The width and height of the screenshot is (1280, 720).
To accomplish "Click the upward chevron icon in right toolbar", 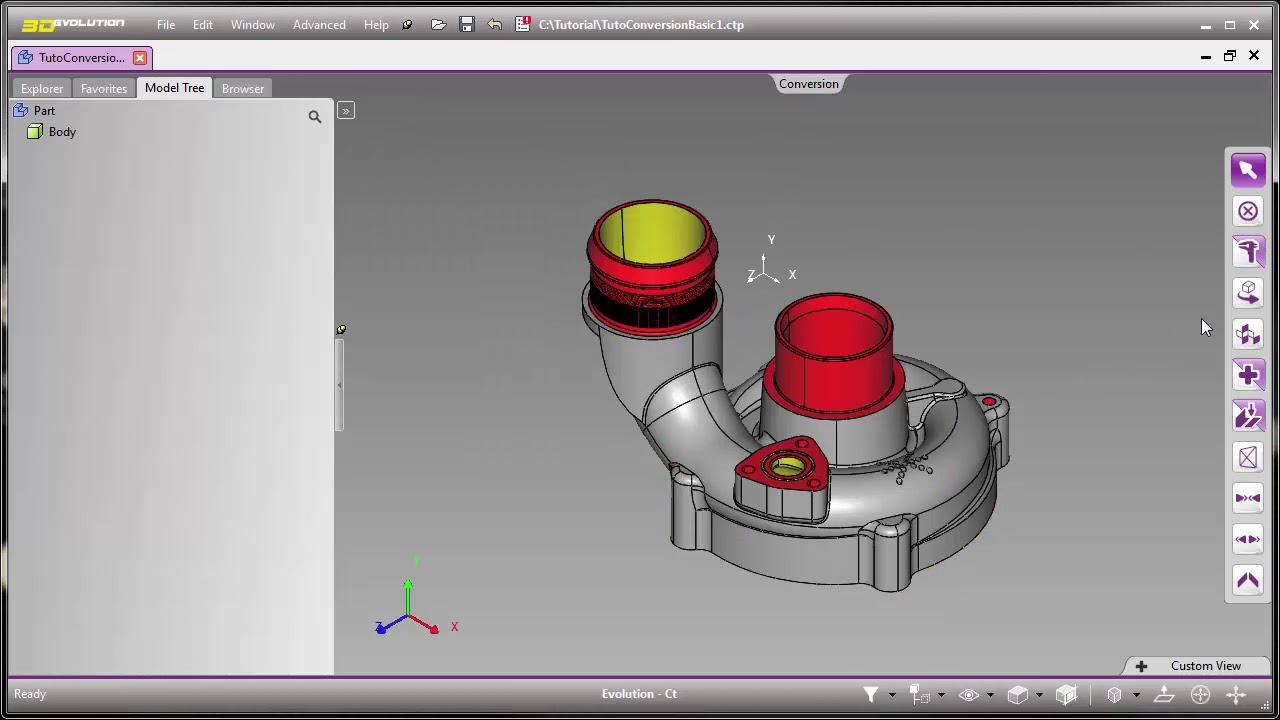I will (x=1247, y=580).
